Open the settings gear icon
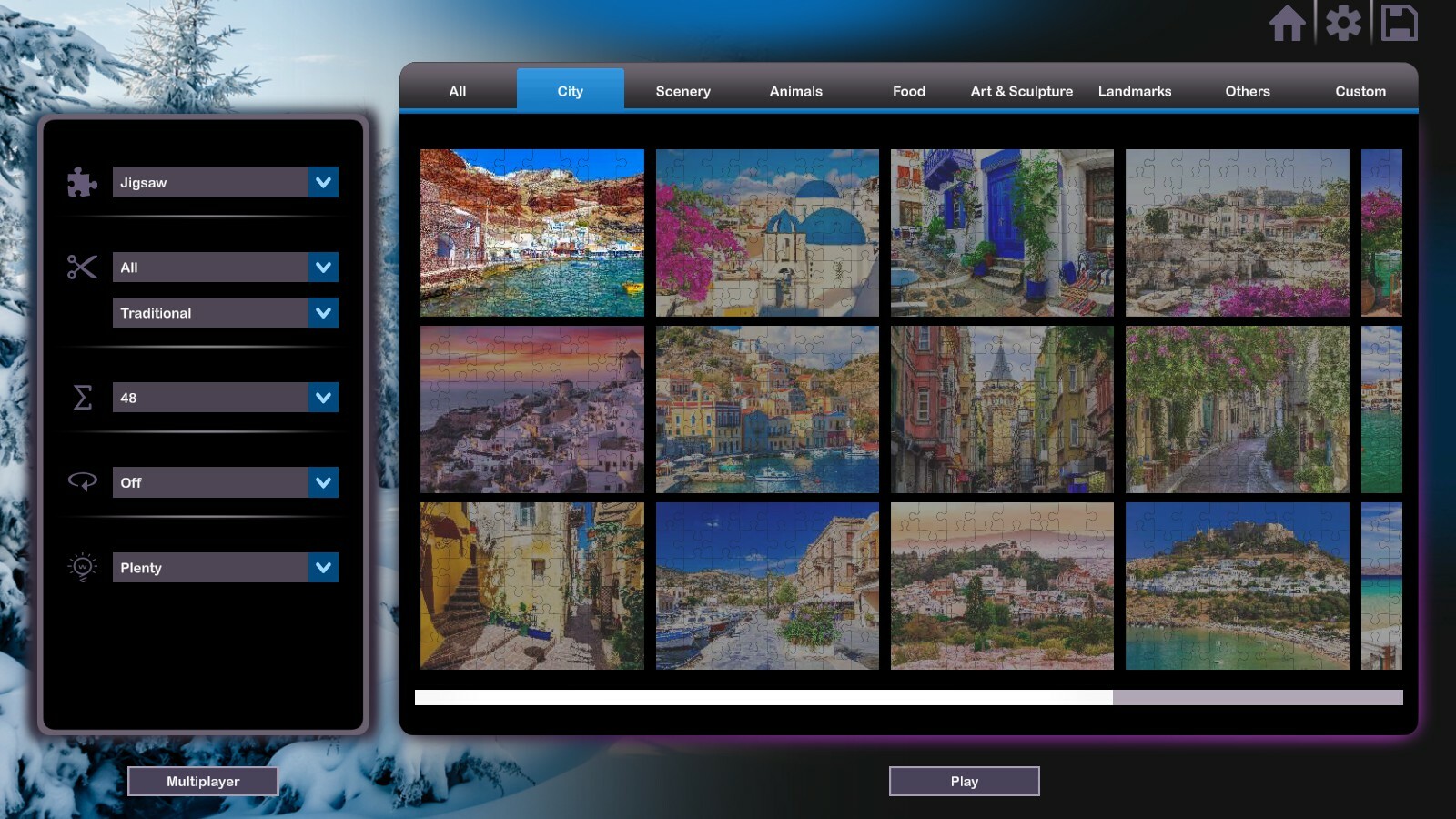The height and width of the screenshot is (819, 1456). pos(1344,24)
